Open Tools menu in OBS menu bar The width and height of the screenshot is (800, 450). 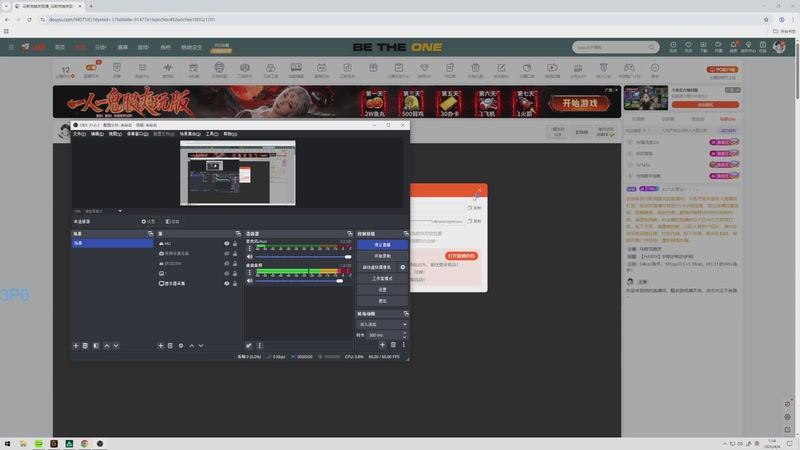pyautogui.click(x=212, y=134)
